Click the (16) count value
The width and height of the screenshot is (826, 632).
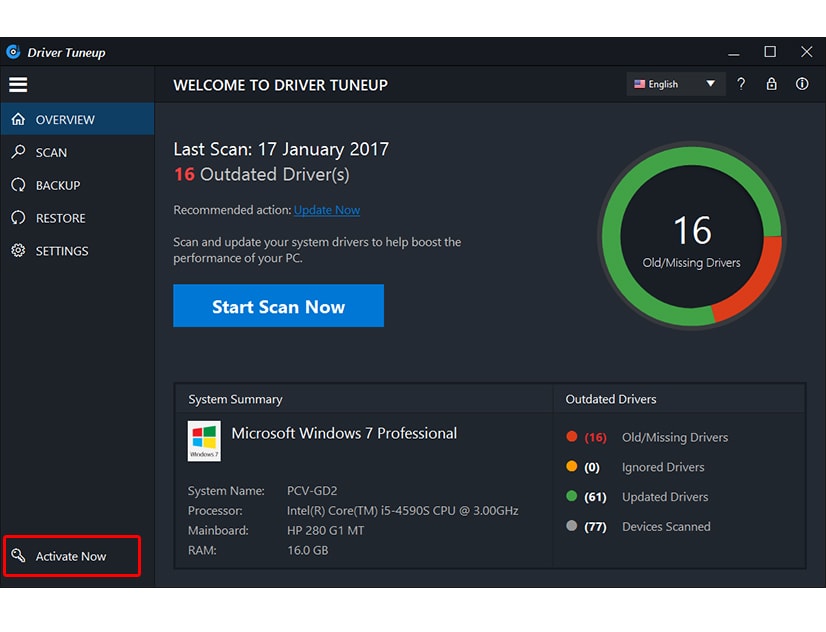[595, 437]
